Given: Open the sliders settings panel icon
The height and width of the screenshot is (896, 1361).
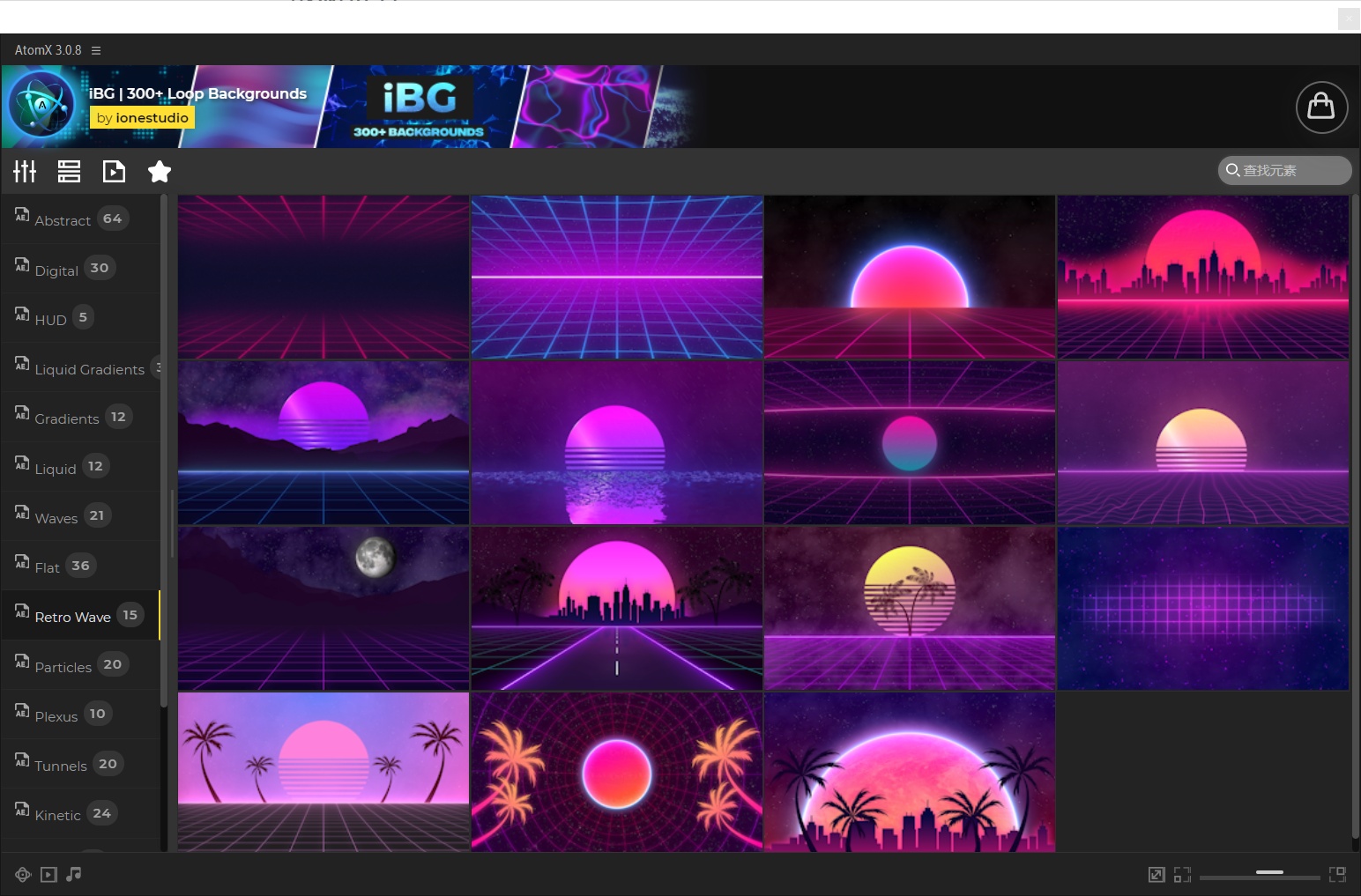Looking at the screenshot, I should point(25,171).
